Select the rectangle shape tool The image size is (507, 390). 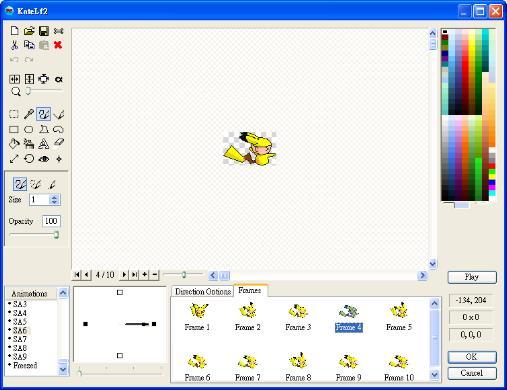[14, 129]
